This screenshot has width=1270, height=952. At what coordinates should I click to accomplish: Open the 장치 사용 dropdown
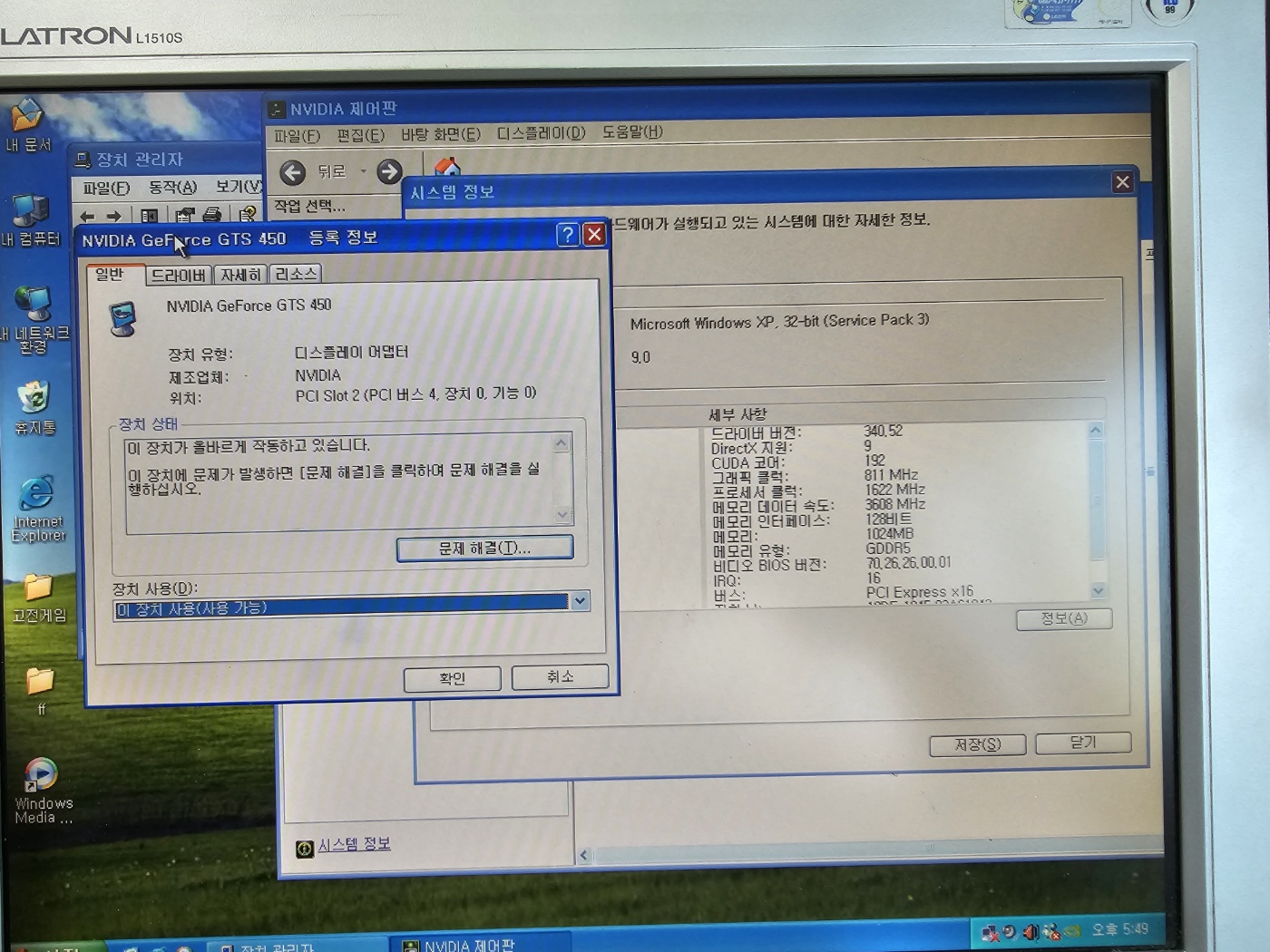(580, 600)
